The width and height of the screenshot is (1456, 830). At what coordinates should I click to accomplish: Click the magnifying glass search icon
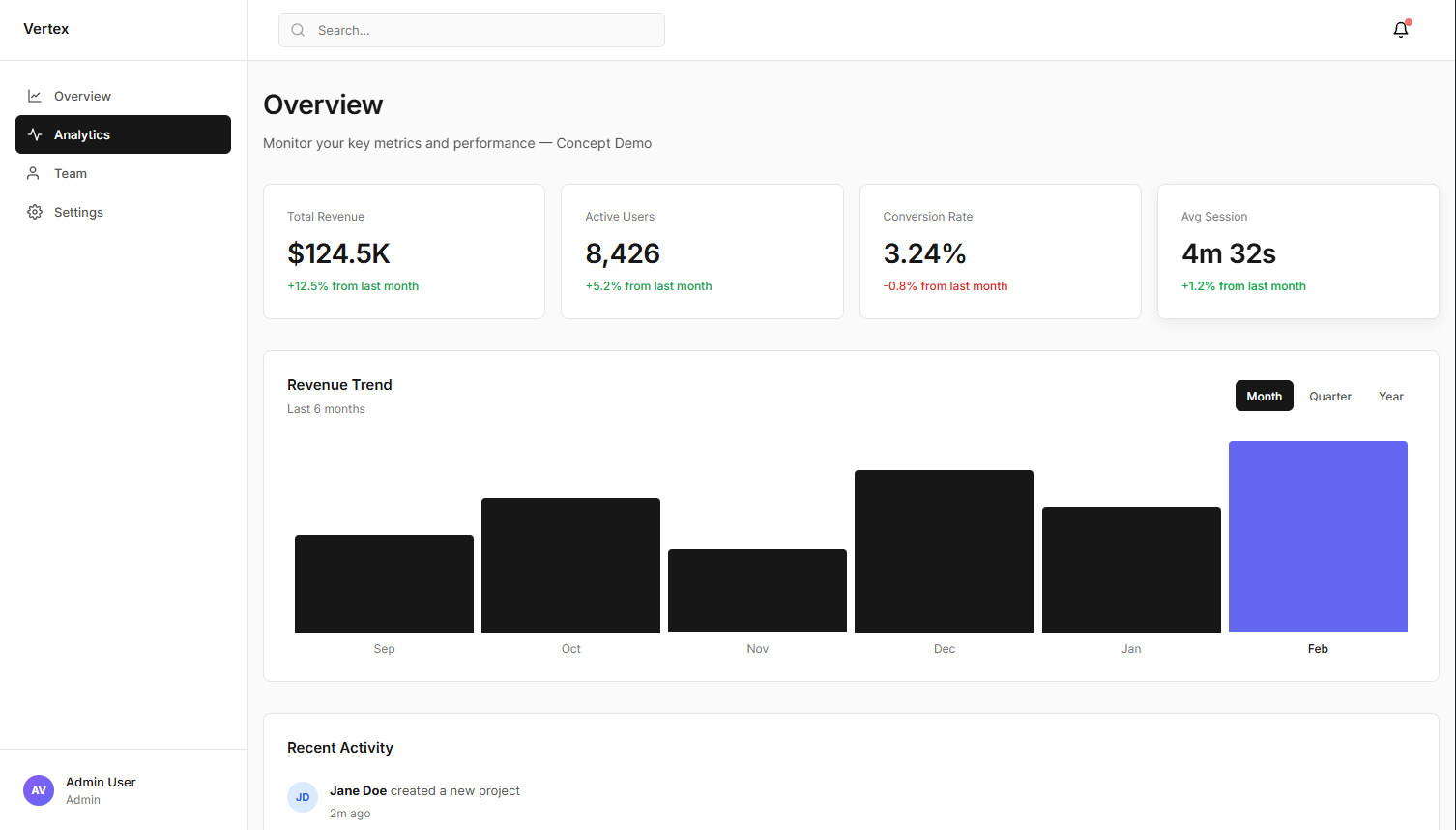tap(298, 30)
